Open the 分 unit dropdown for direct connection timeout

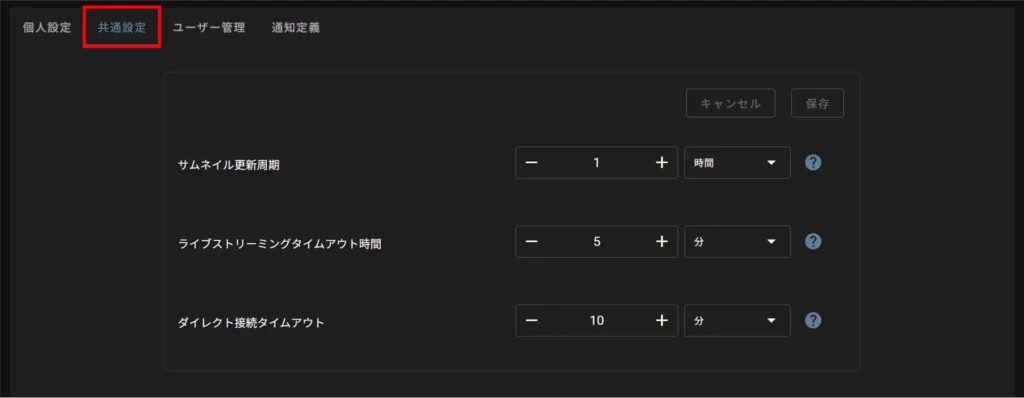point(737,320)
